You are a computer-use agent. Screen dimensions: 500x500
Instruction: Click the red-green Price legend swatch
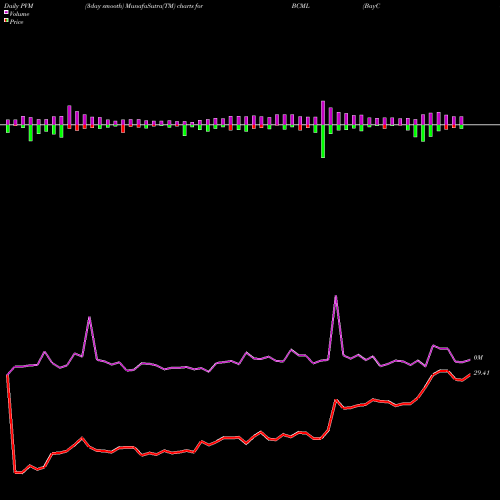pos(6,21)
